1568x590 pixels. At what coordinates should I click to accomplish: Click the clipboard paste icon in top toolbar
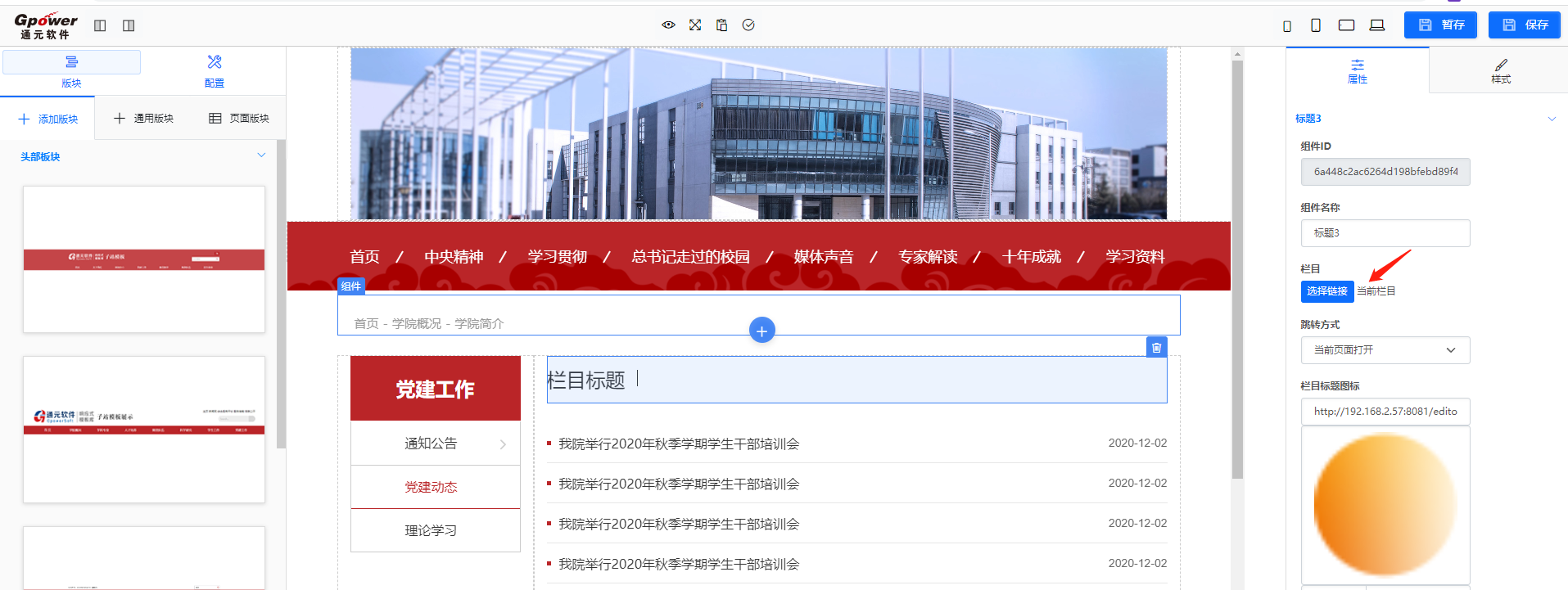coord(721,25)
